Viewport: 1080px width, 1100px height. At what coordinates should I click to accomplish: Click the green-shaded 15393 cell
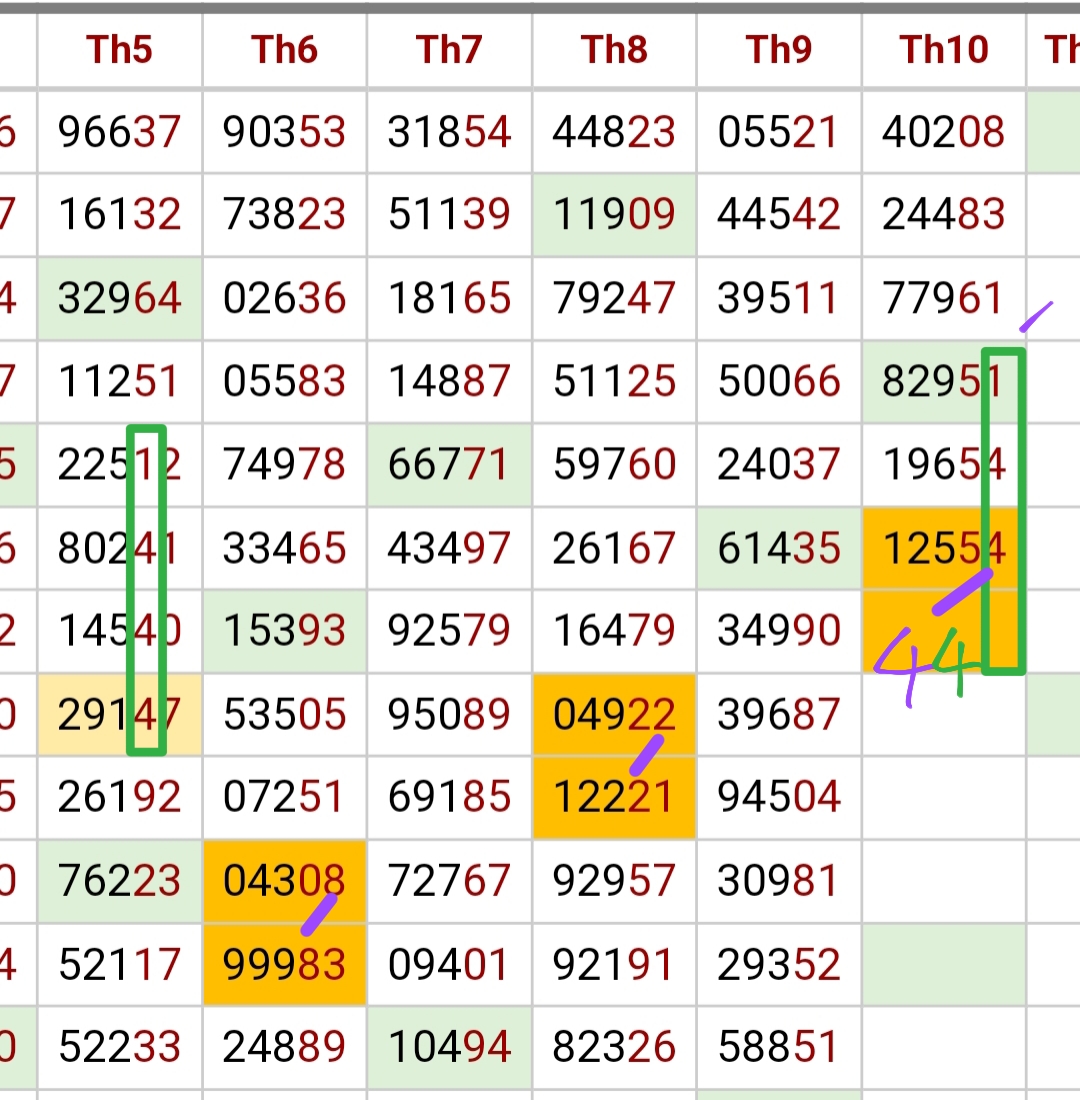point(284,631)
